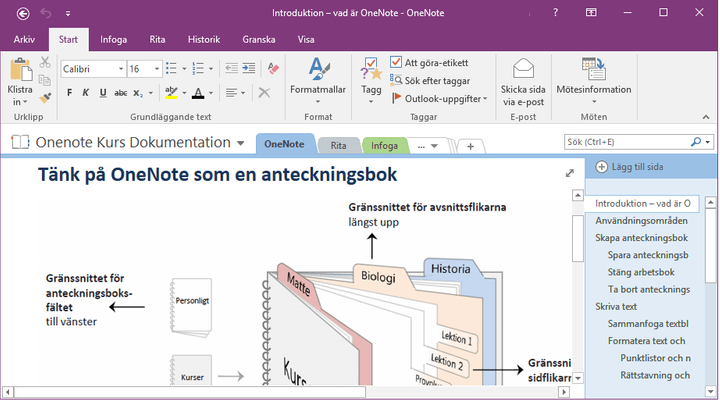Toggle full page view icon in title bar
The width and height of the screenshot is (720, 401).
pyautogui.click(x=591, y=13)
